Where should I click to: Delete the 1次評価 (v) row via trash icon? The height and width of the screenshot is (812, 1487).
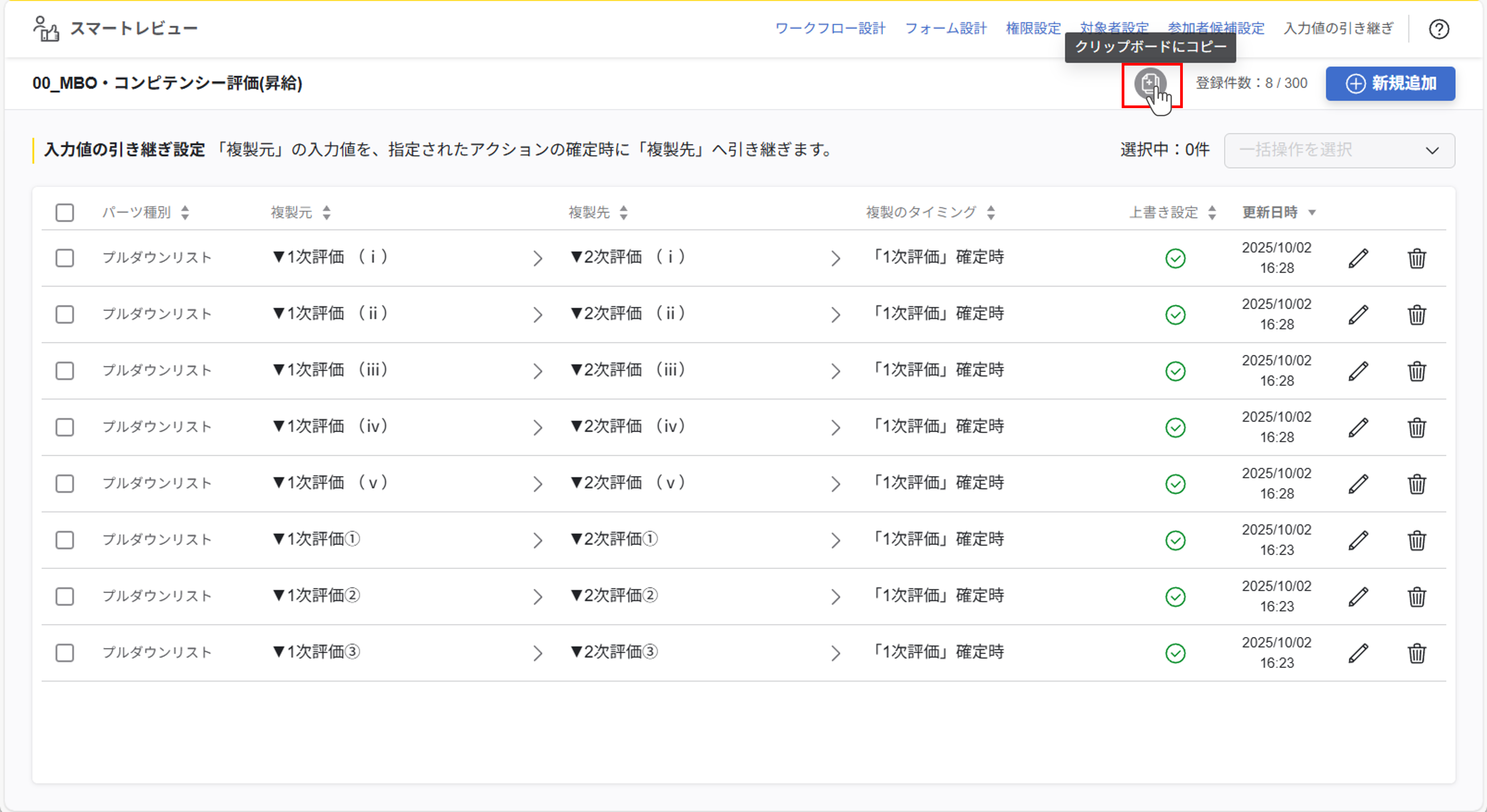coord(1417,484)
